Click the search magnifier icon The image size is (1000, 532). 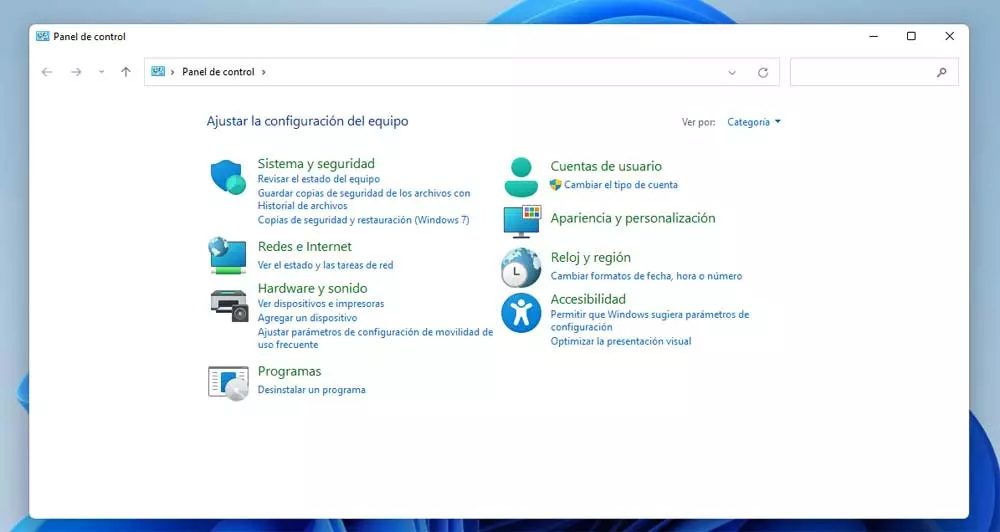(x=941, y=73)
